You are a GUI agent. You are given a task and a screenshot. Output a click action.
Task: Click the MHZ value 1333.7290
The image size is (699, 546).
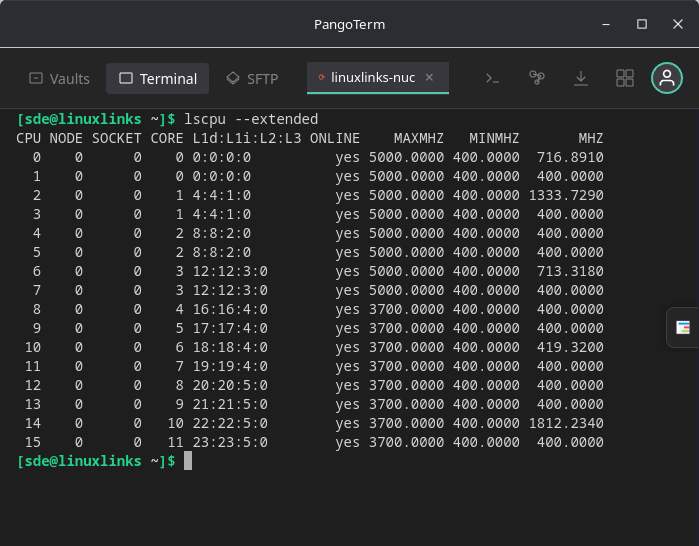[x=566, y=196]
